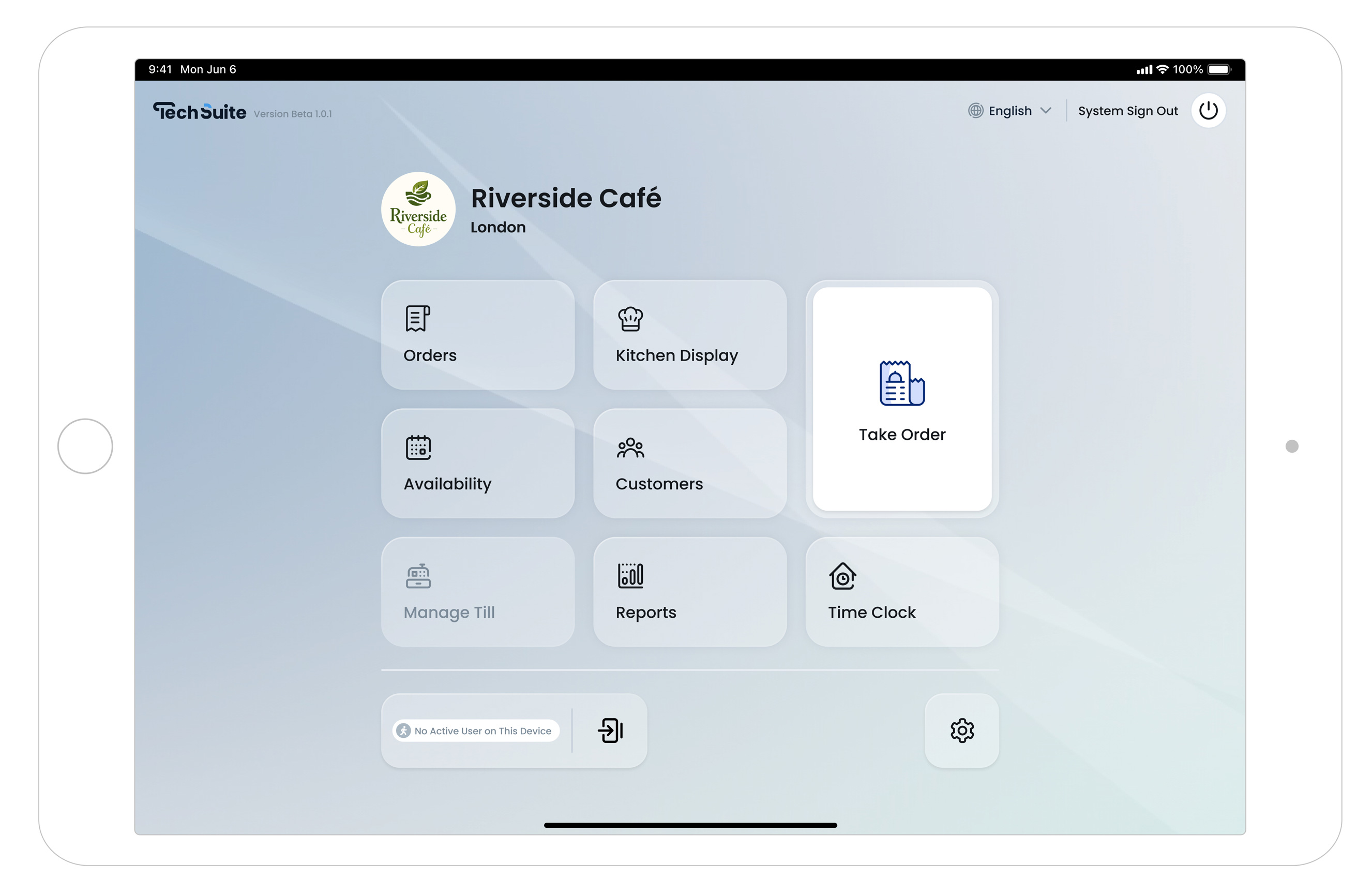Open the settings gear
1372x893 pixels.
point(961,731)
